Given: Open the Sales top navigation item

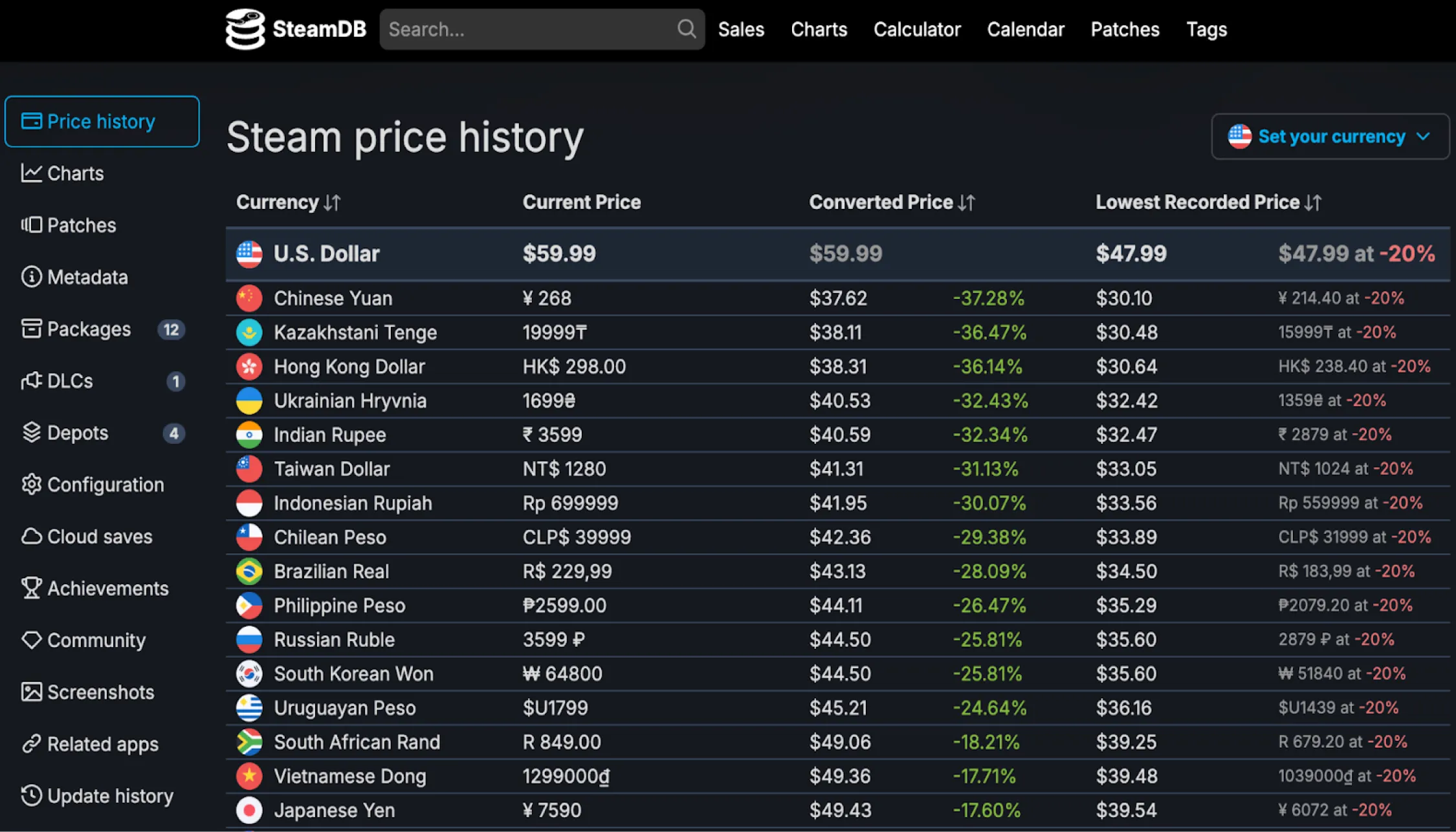Looking at the screenshot, I should pos(741,29).
